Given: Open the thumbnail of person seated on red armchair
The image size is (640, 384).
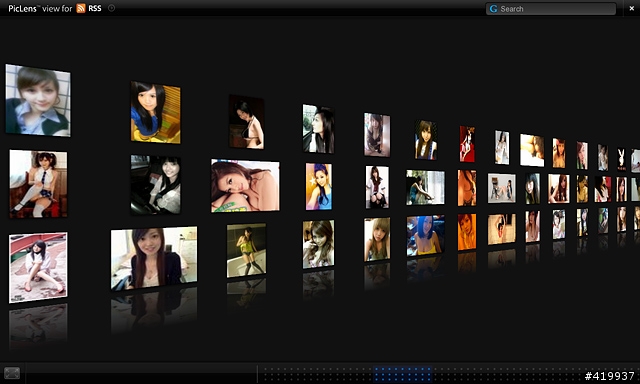Looking at the screenshot, I should coord(38,184).
